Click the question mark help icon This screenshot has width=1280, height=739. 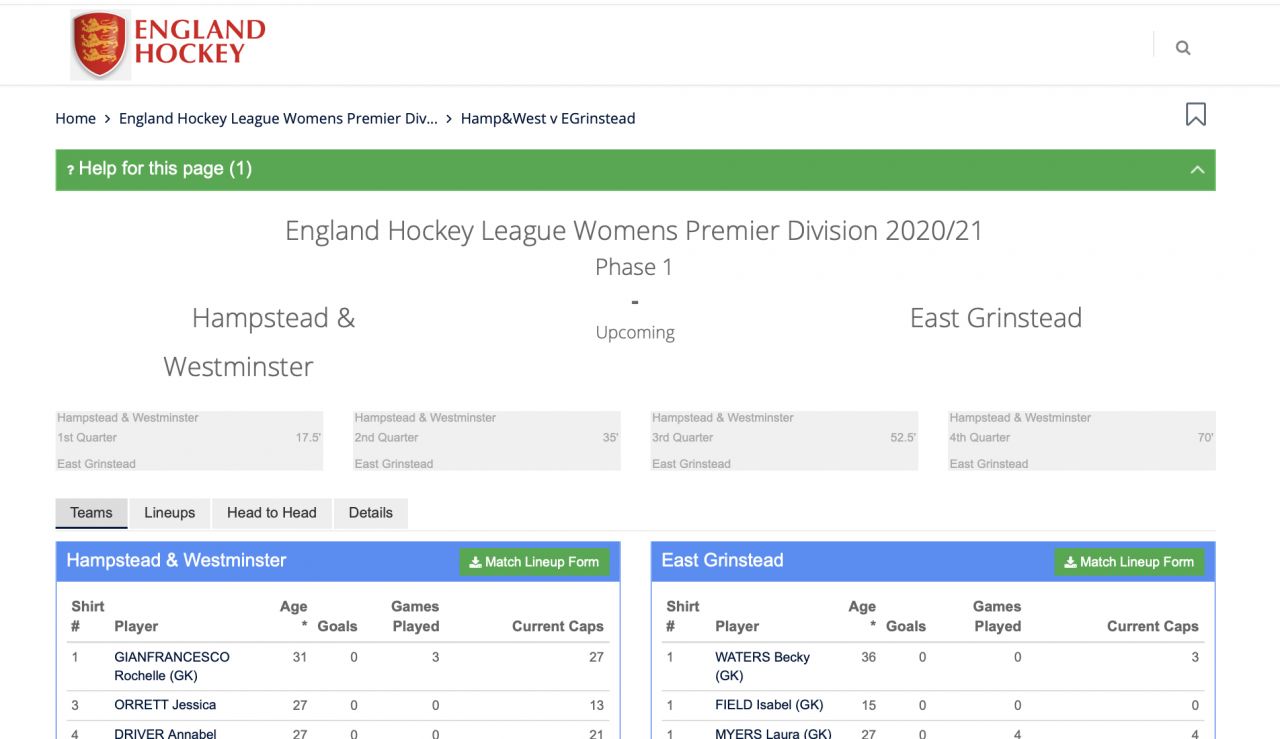(x=70, y=170)
